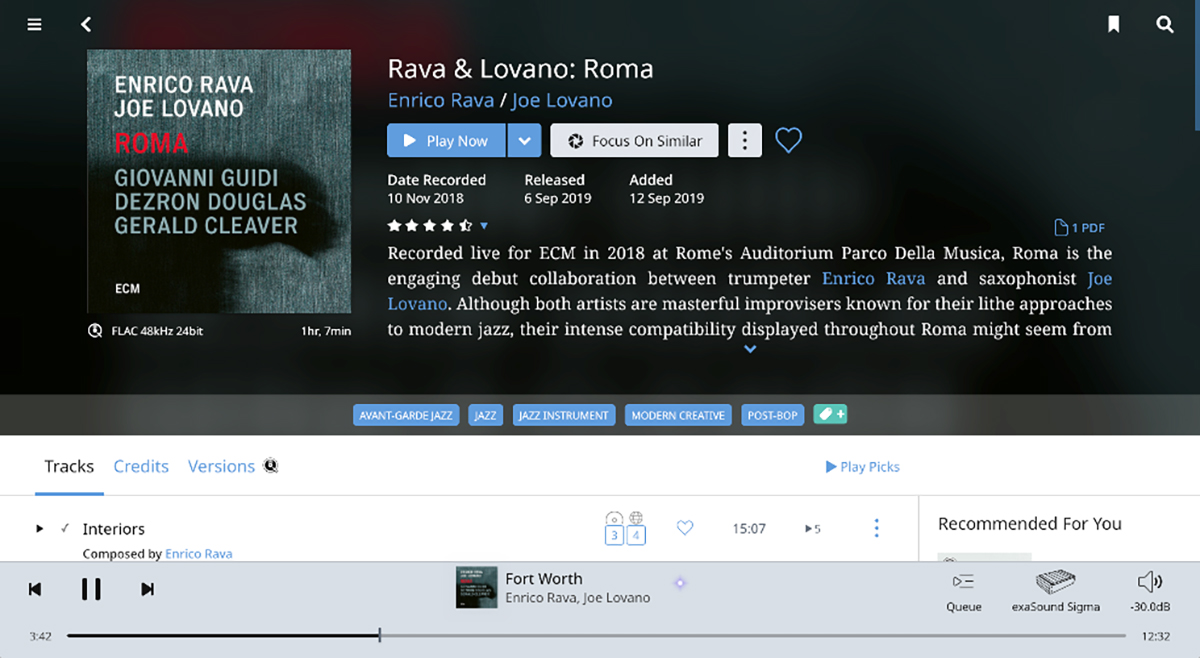Open the Enrico Rava artist link in the title
Image resolution: width=1200 pixels, height=658 pixels.
441,100
